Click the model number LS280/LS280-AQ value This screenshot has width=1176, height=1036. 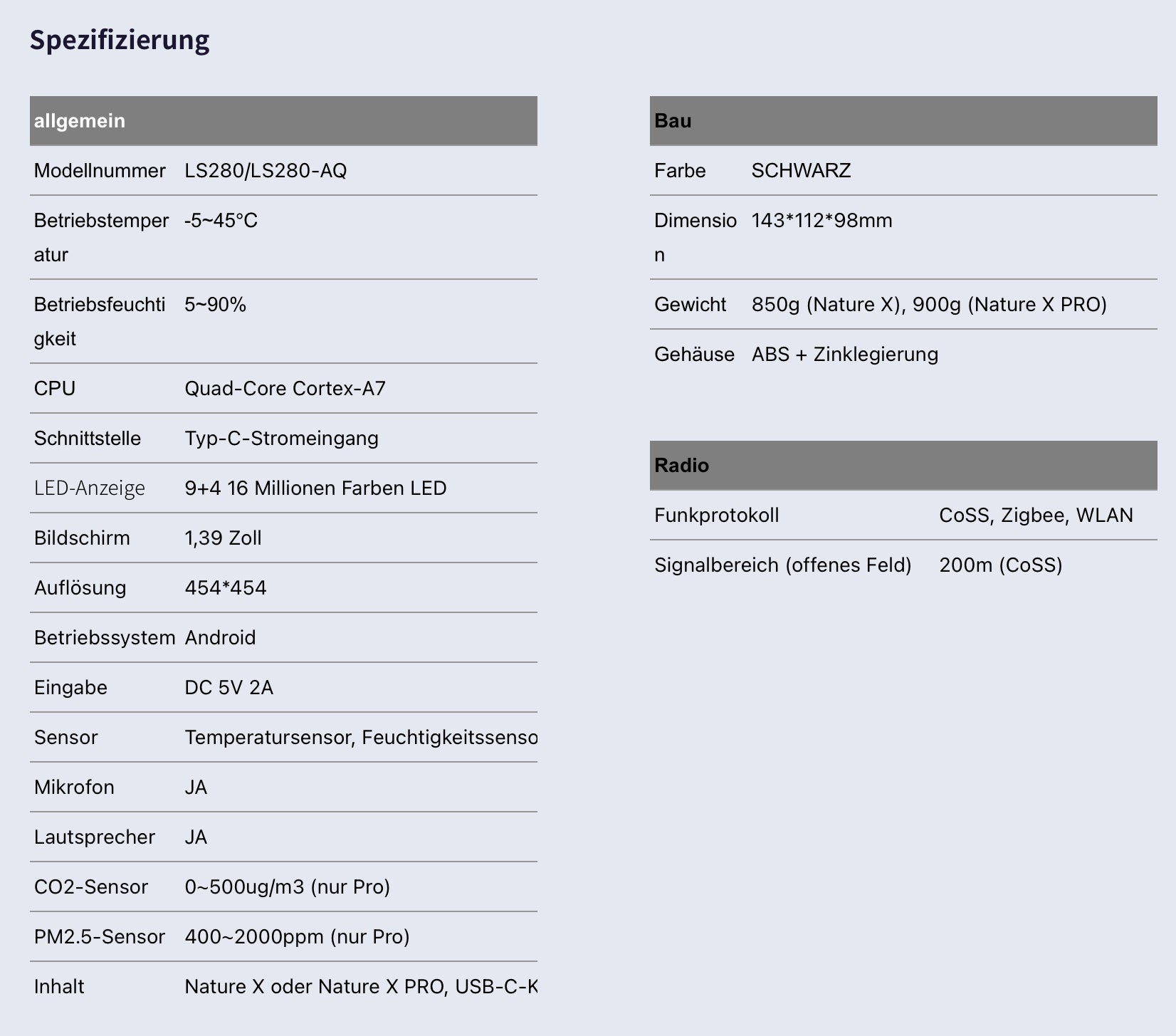(266, 171)
